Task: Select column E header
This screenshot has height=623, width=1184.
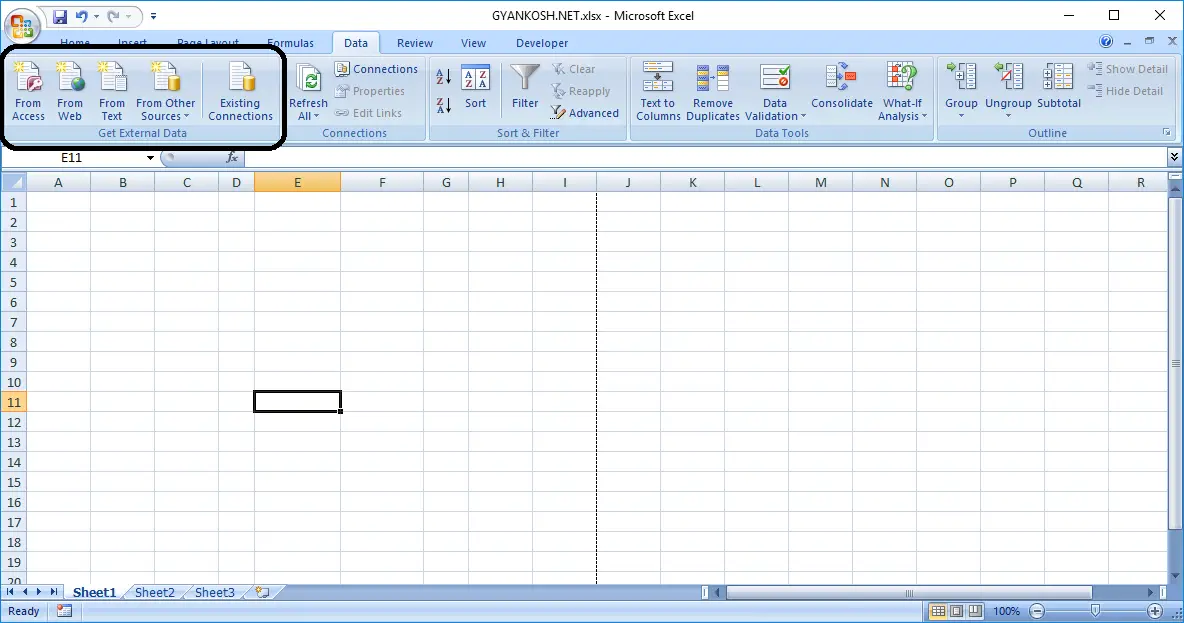Action: (298, 182)
